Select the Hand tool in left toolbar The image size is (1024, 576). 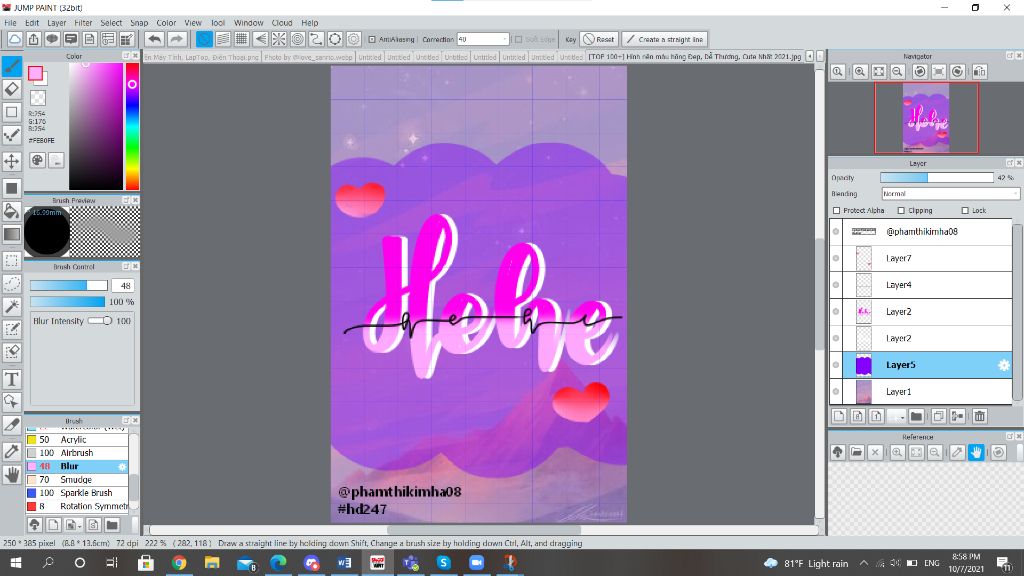coord(12,475)
